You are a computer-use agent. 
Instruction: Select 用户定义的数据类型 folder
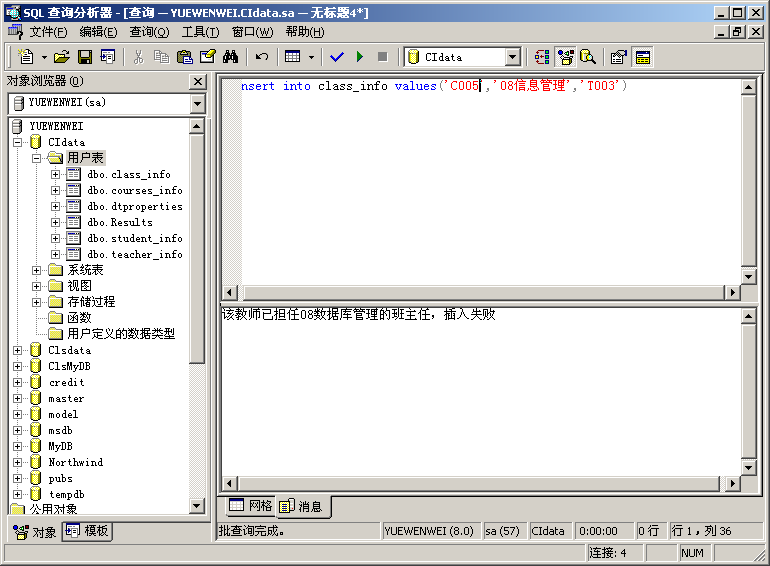[x=121, y=334]
